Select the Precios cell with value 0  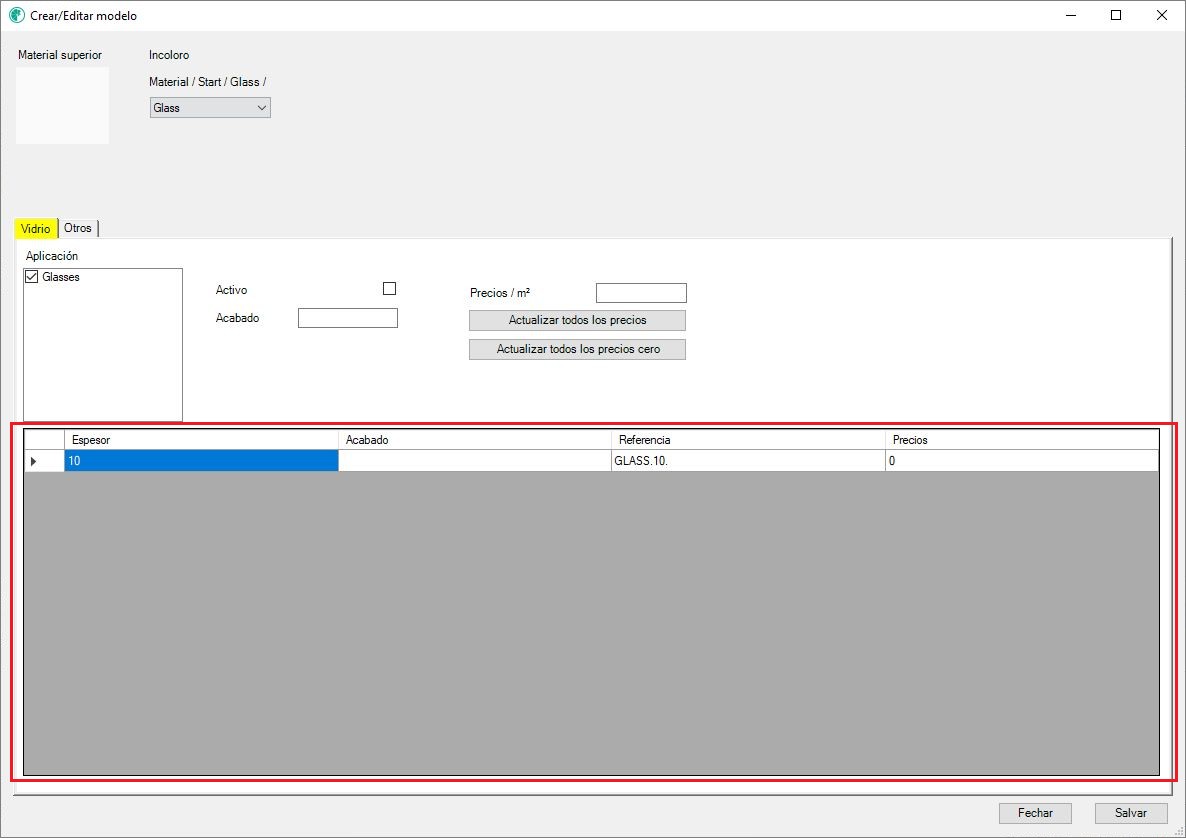(x=1022, y=461)
